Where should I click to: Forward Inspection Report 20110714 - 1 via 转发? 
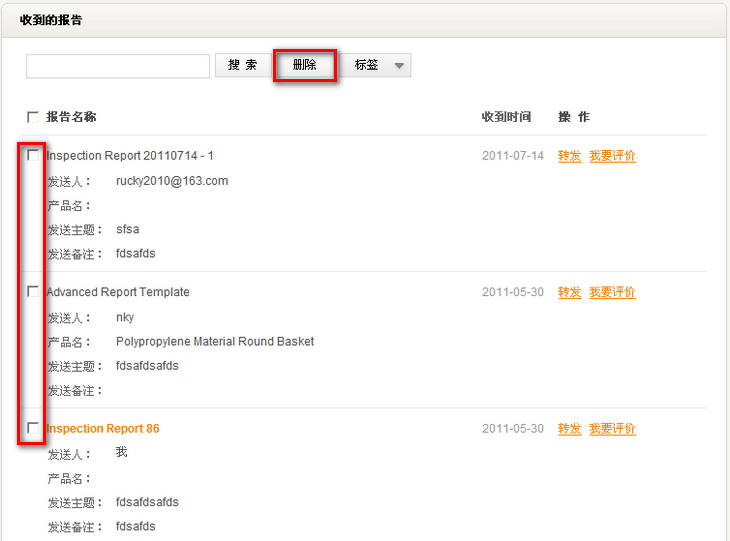pos(569,156)
